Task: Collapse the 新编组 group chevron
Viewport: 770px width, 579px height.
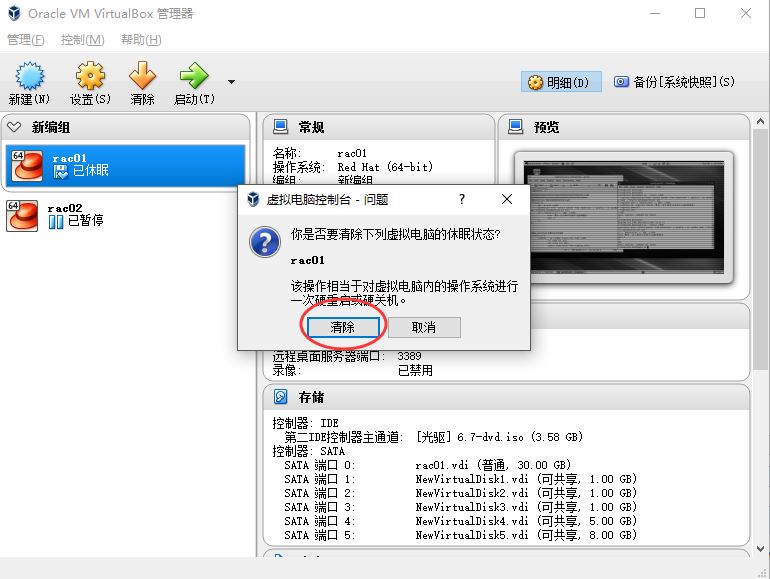Action: tap(14, 127)
